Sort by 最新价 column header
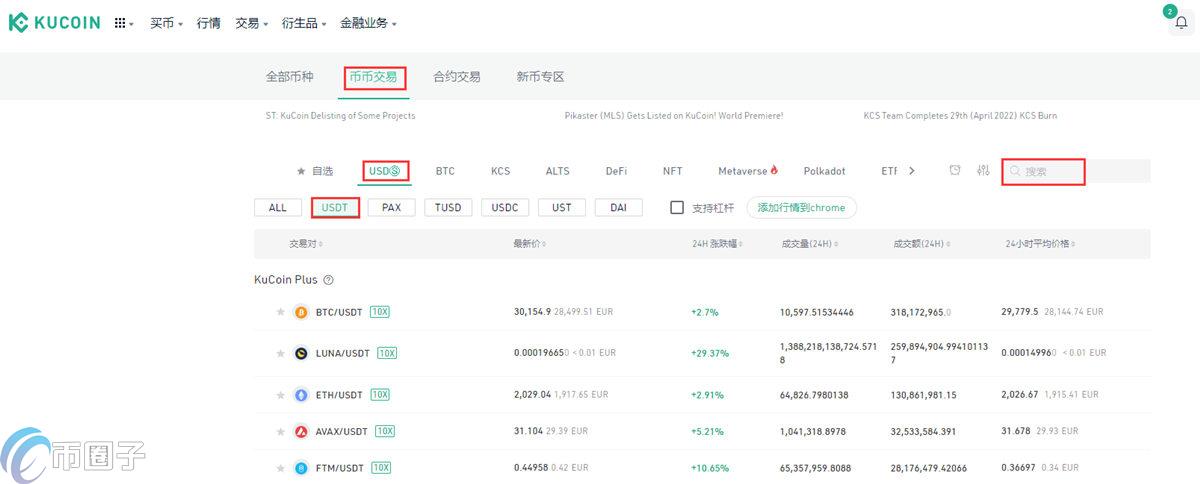 pyautogui.click(x=530, y=244)
